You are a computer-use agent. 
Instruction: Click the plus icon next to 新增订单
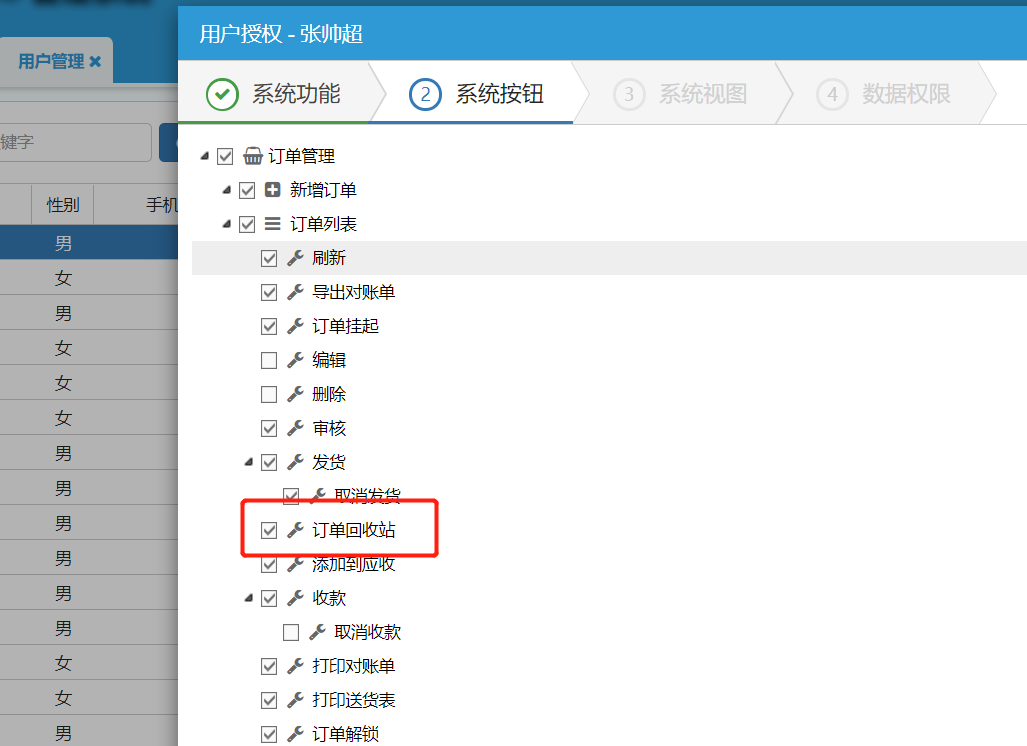(x=273, y=190)
